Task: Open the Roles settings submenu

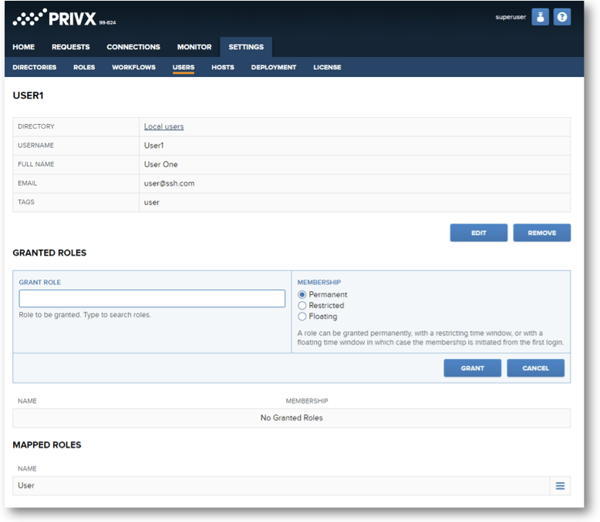Action: coord(84,67)
